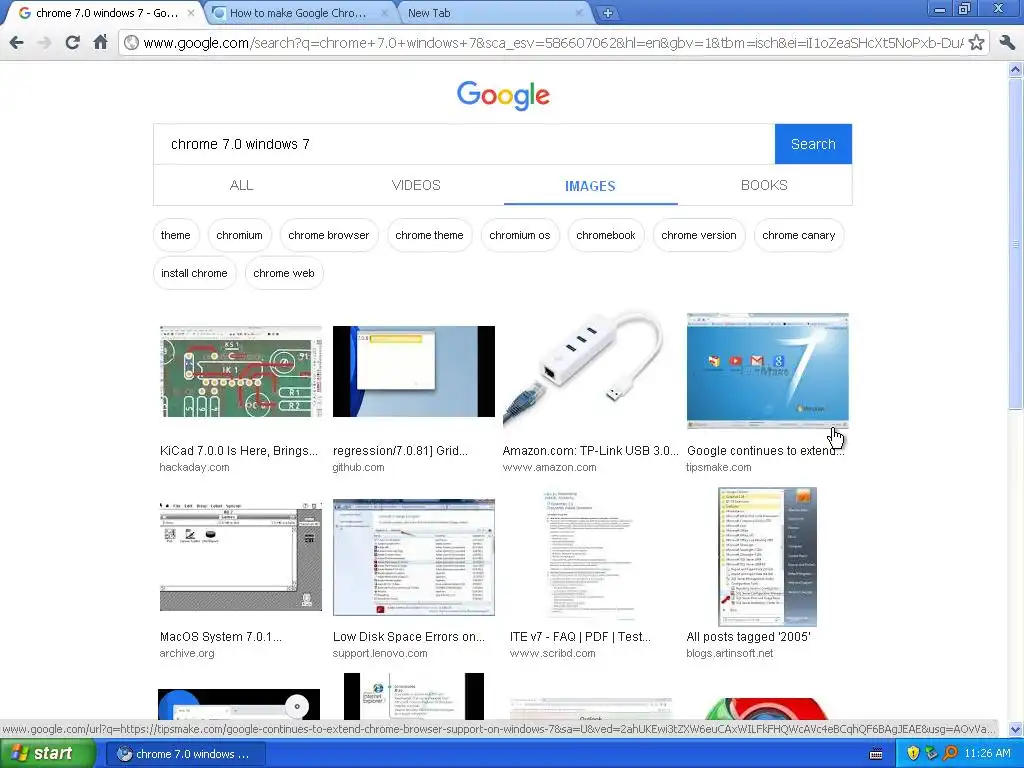Viewport: 1024px width, 768px height.
Task: Open 'KiCad 7.0.0 Is Here, Brings...' link
Action: [x=239, y=451]
